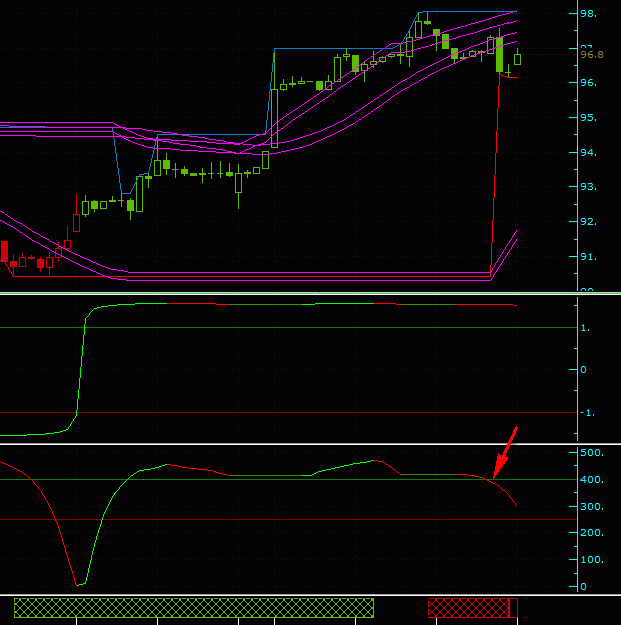The height and width of the screenshot is (625, 621).
Task: Click the 300. label on bottom indicator axis
Action: [x=592, y=507]
